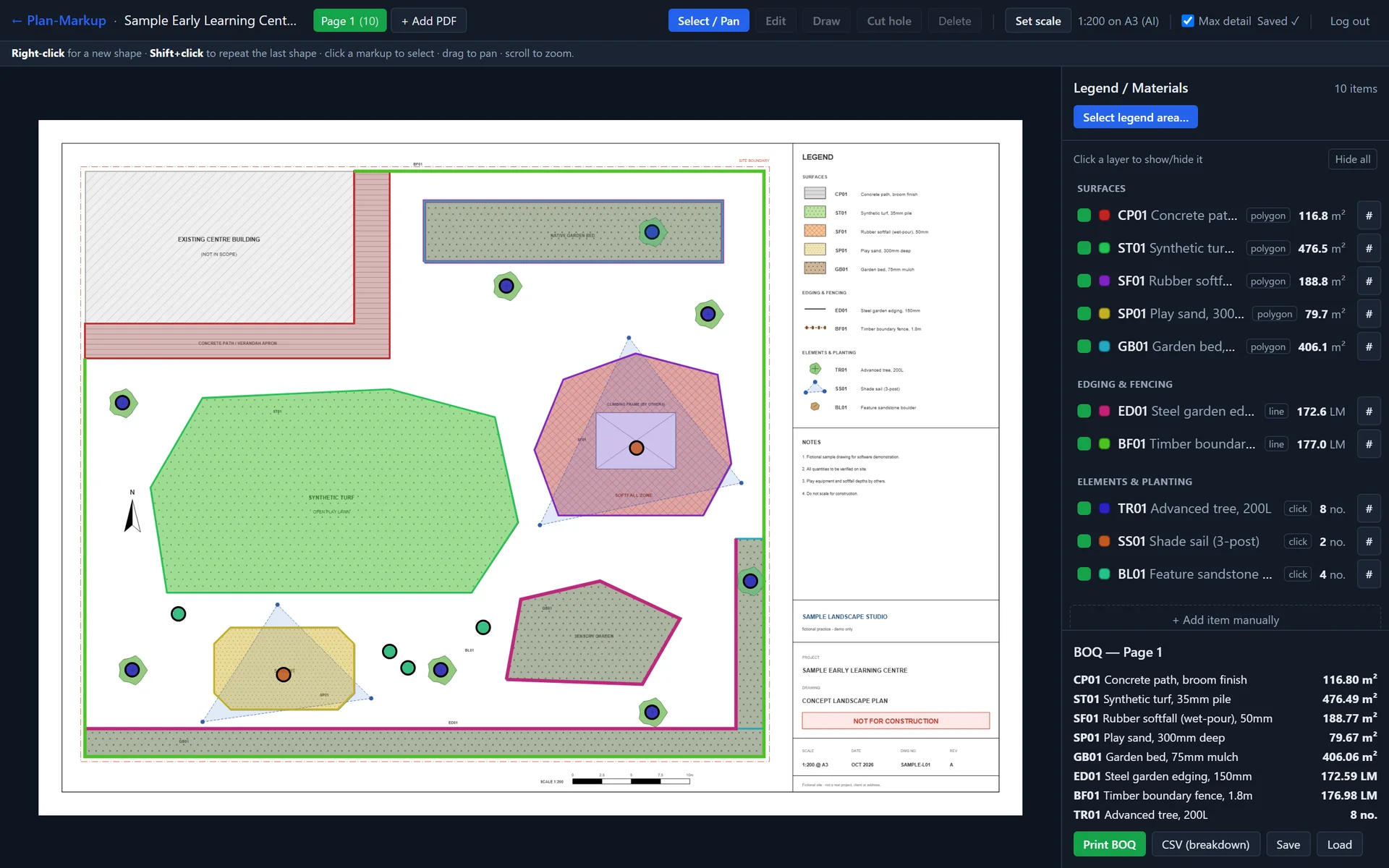Click the # button for CP01 Concrete path

[1368, 216]
